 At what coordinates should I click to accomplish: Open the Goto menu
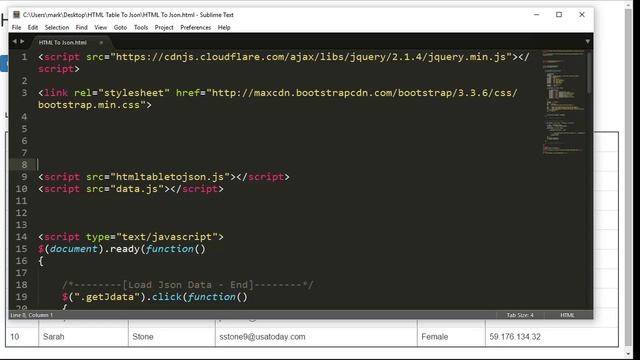[120, 27]
